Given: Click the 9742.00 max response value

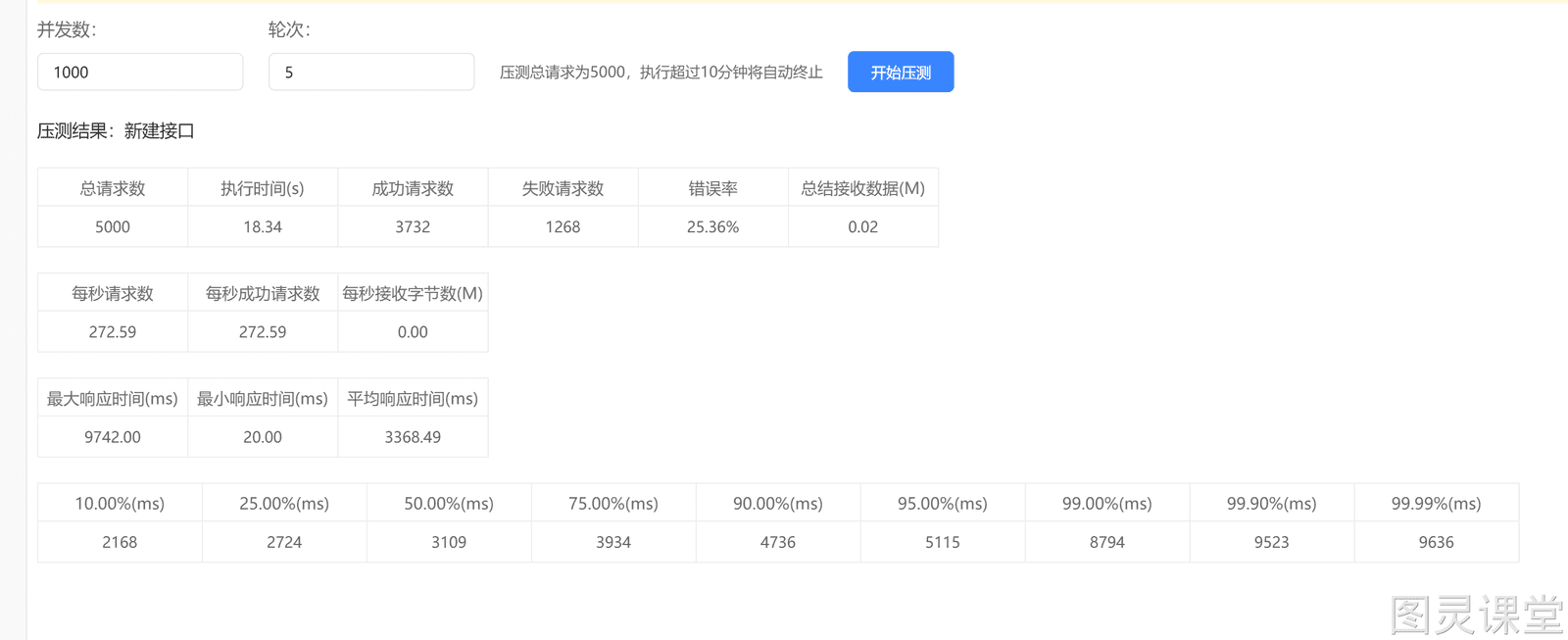Looking at the screenshot, I should (113, 436).
